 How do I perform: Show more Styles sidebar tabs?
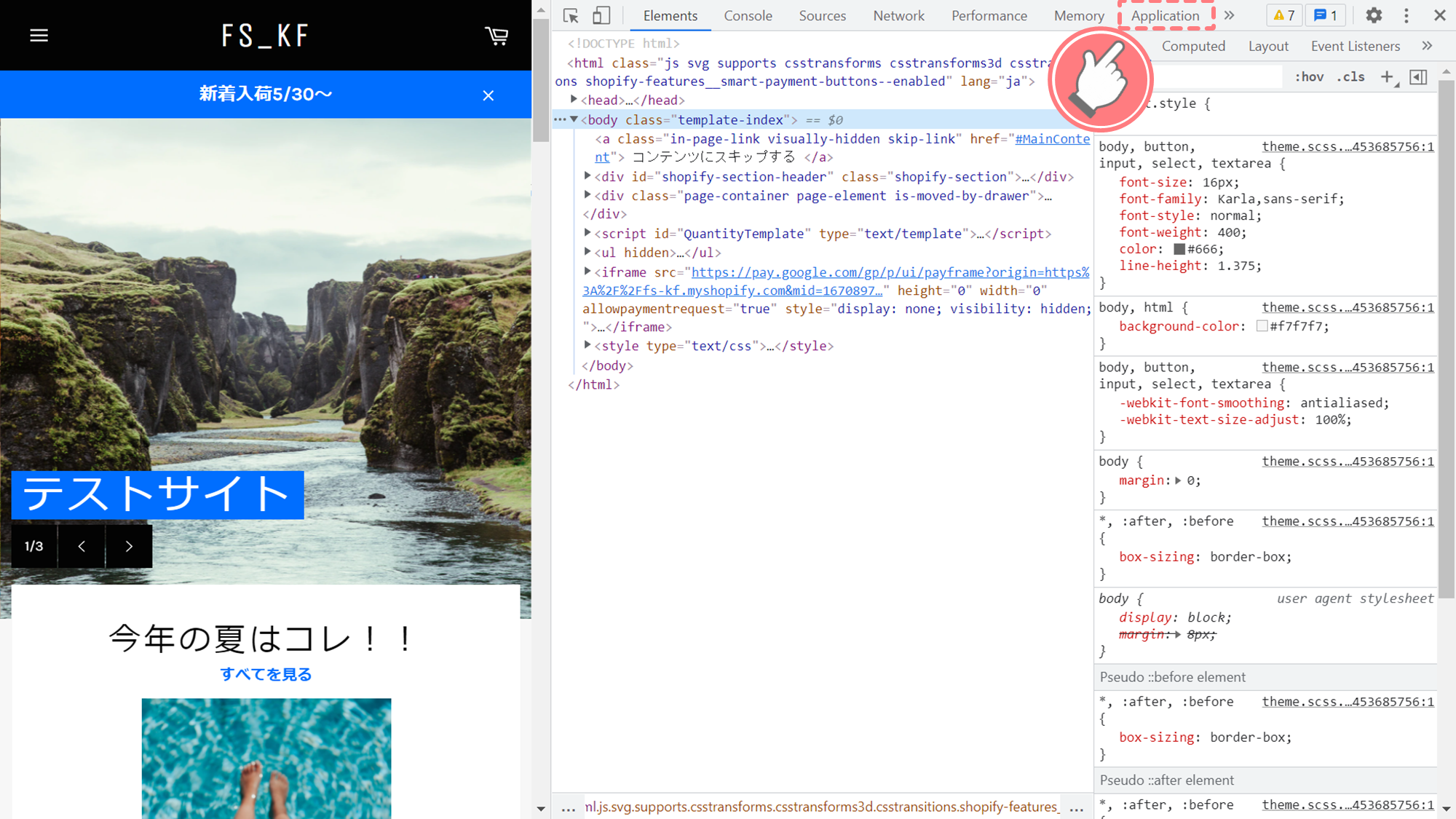(x=1427, y=46)
